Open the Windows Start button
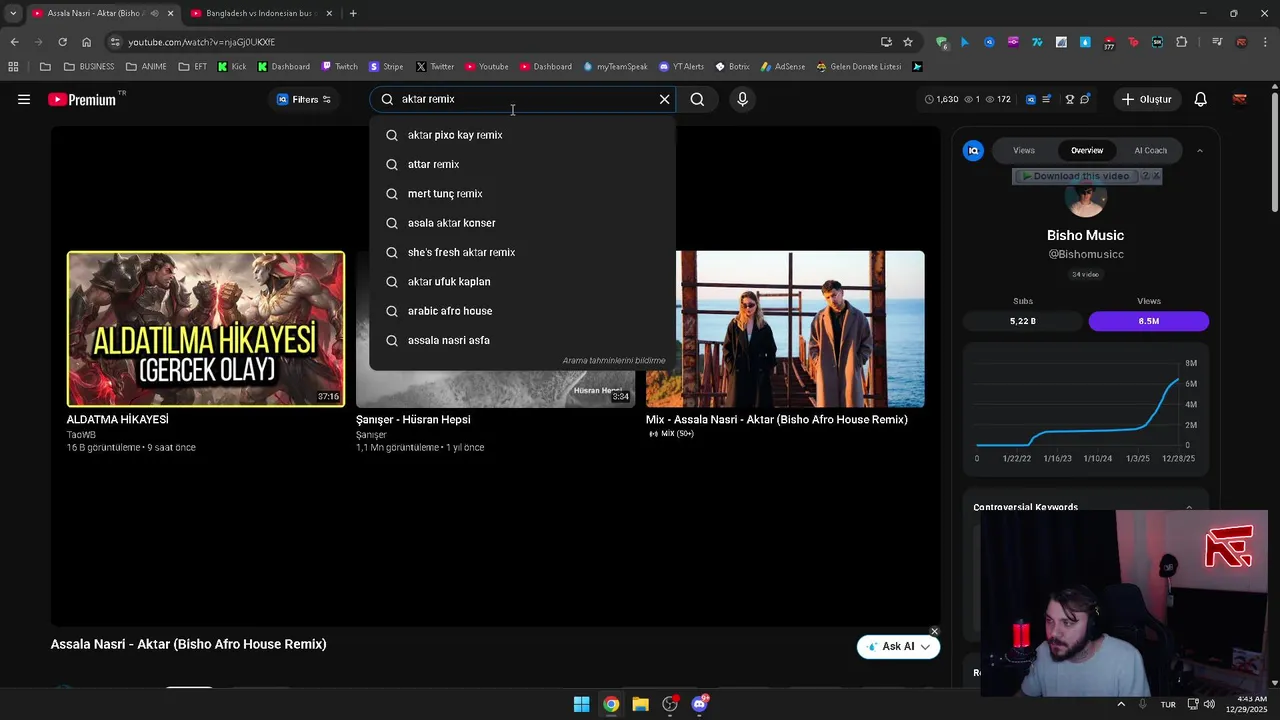Viewport: 1280px width, 720px height. tap(581, 704)
